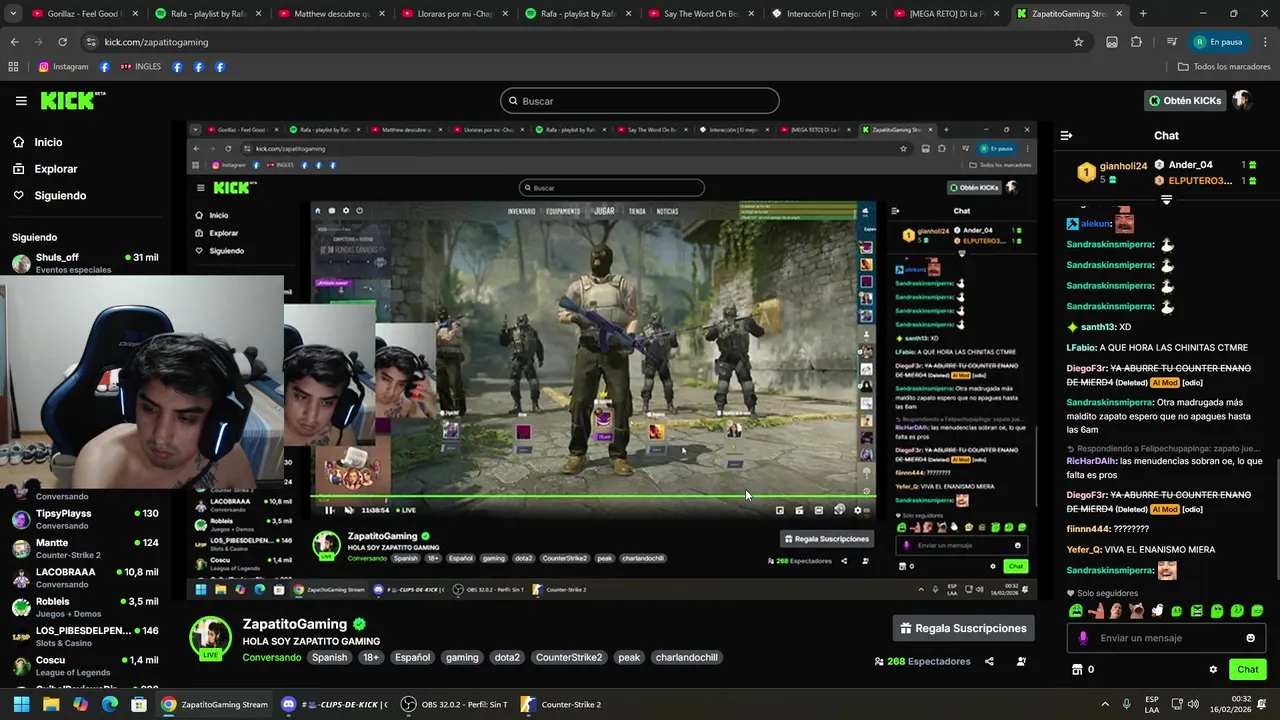Open LOS_PIBESDELPEN channel in sidebar

pyautogui.click(x=85, y=636)
